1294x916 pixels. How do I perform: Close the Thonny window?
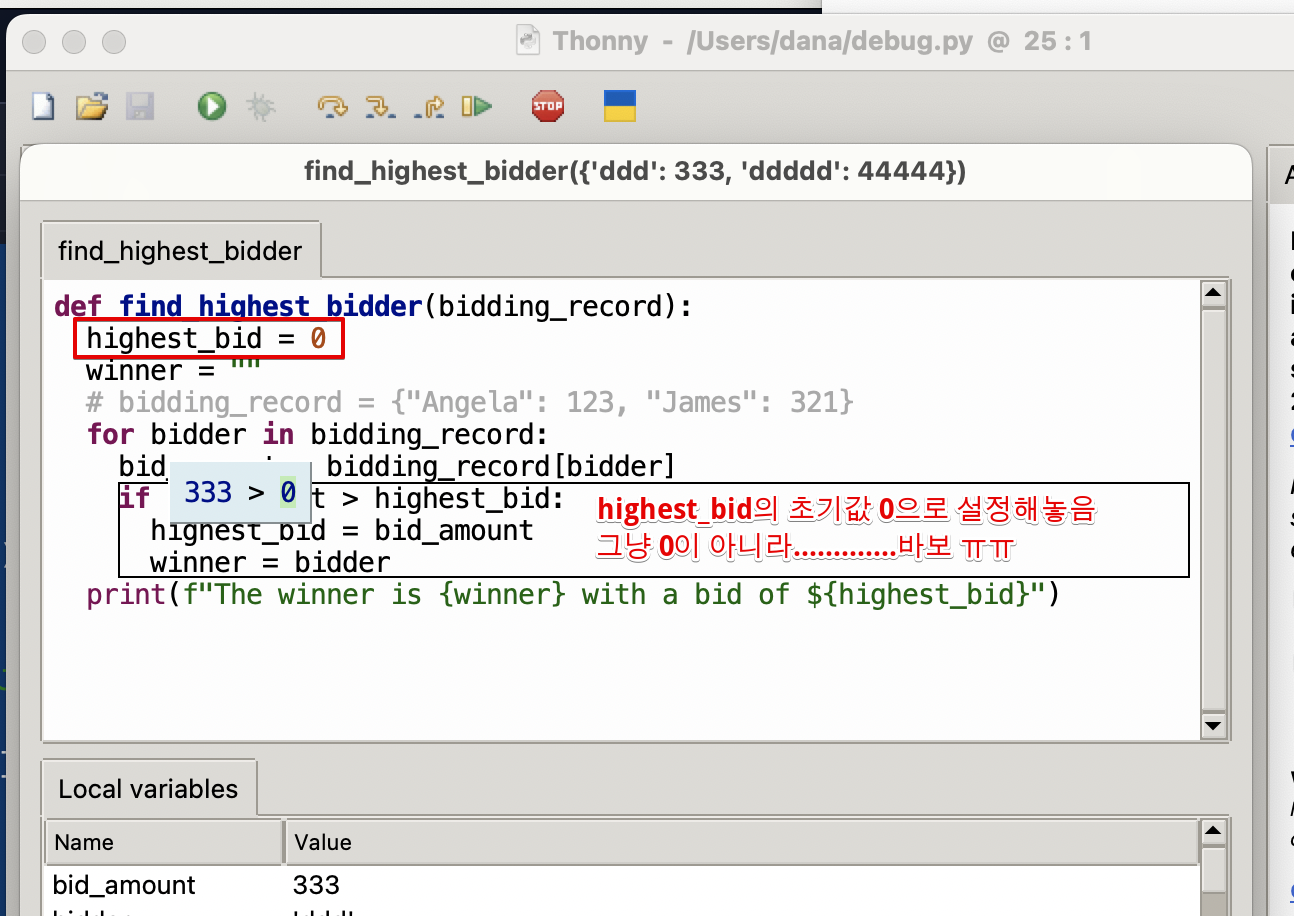35,41
